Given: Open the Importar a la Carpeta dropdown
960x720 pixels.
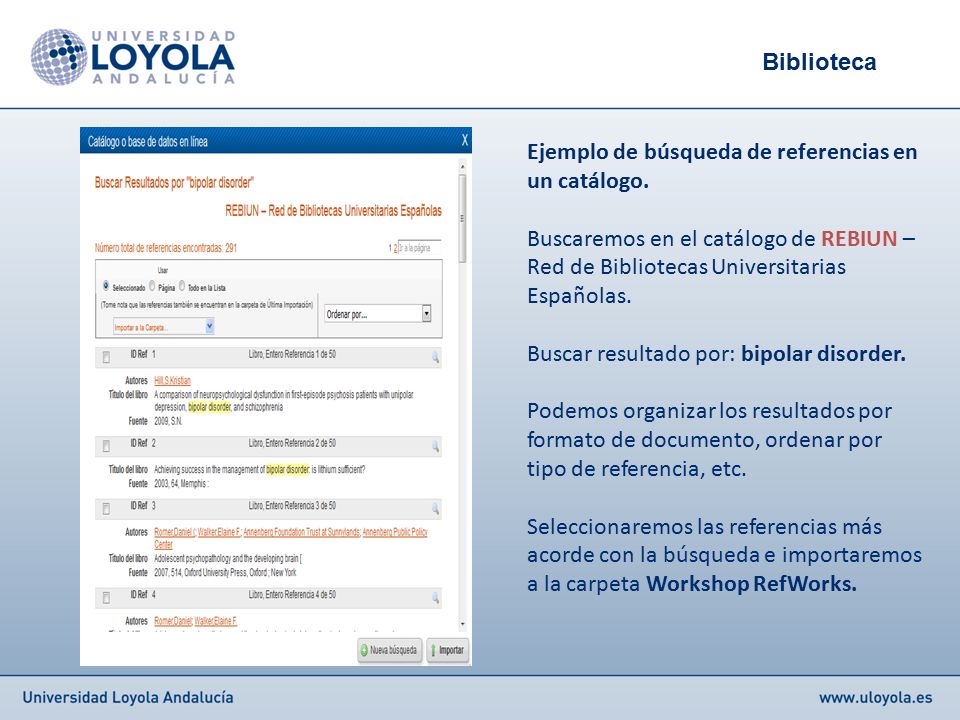Looking at the screenshot, I should click(x=163, y=327).
